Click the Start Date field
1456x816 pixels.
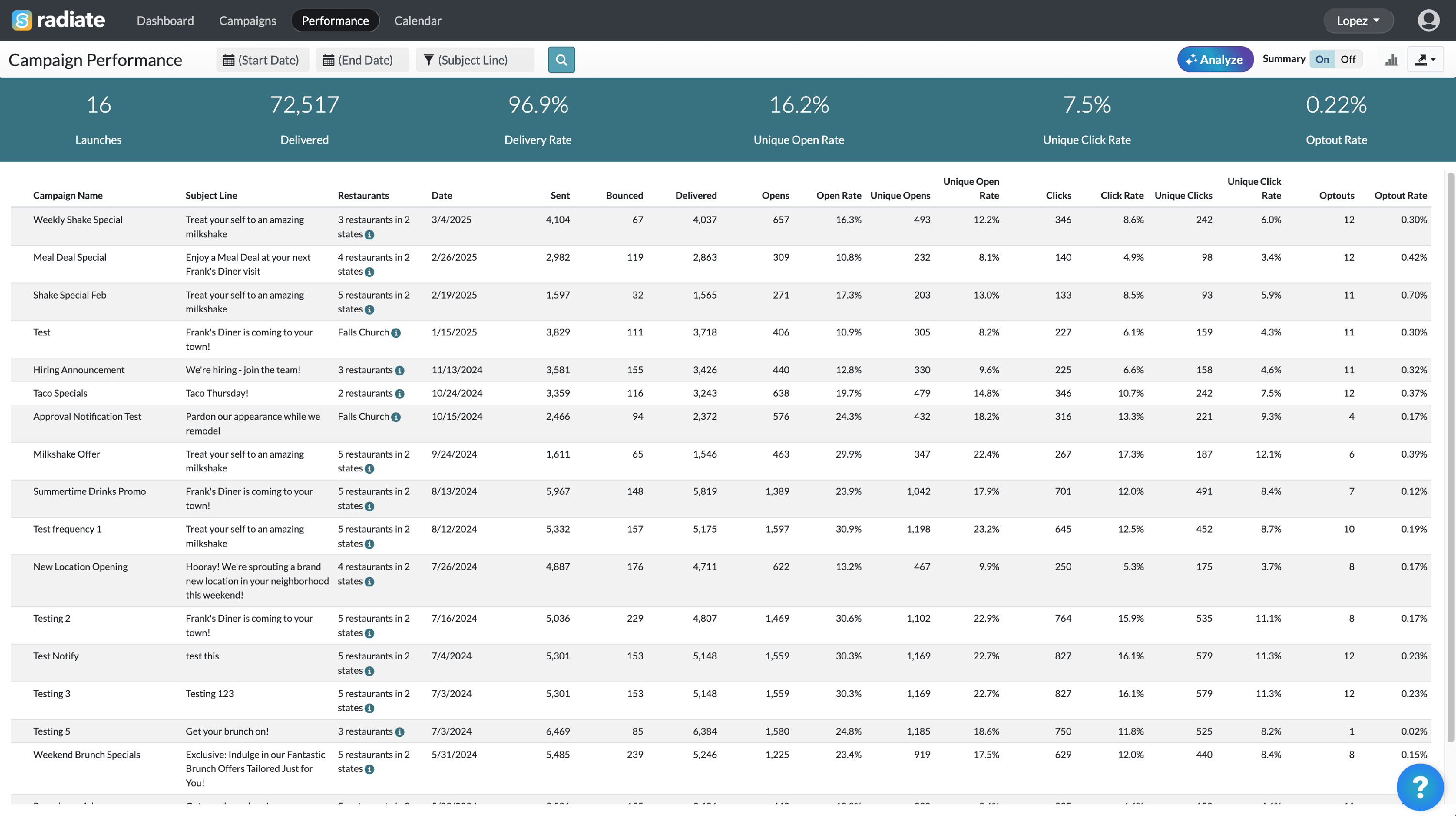click(x=262, y=60)
